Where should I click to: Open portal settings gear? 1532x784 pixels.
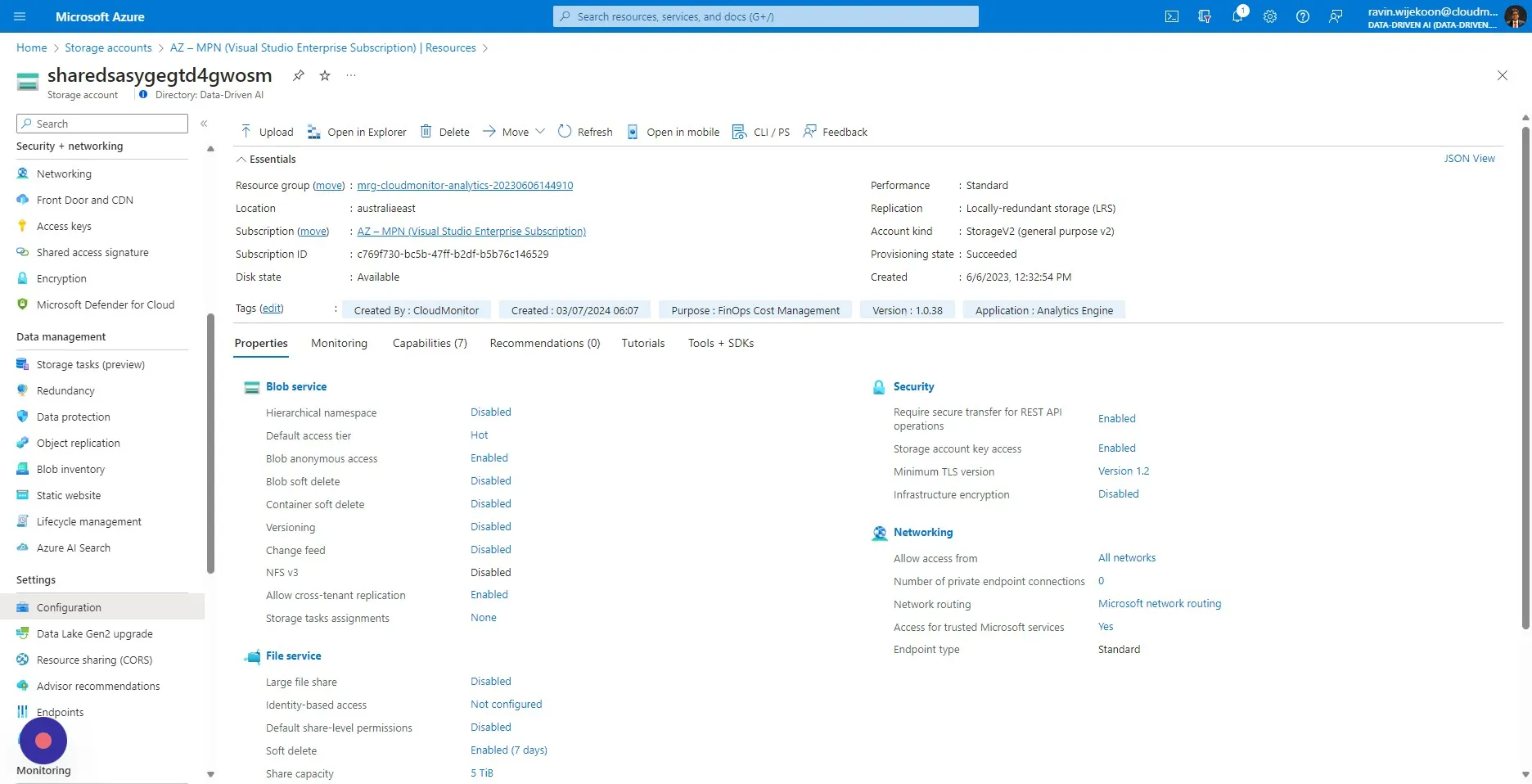(x=1270, y=16)
